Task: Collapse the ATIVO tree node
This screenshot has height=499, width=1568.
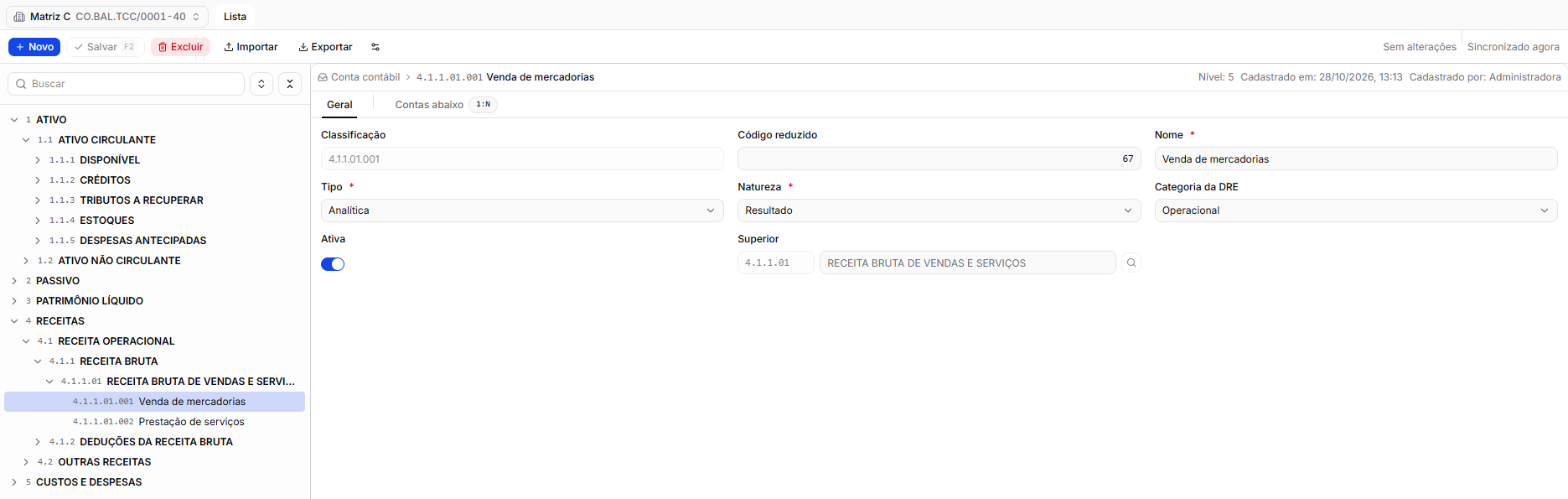Action: 14,120
